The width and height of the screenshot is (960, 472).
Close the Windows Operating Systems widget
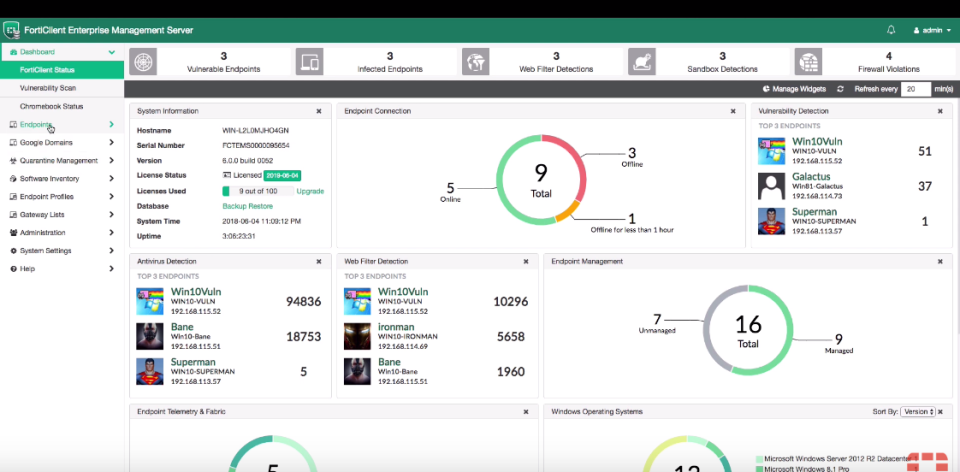coord(940,412)
